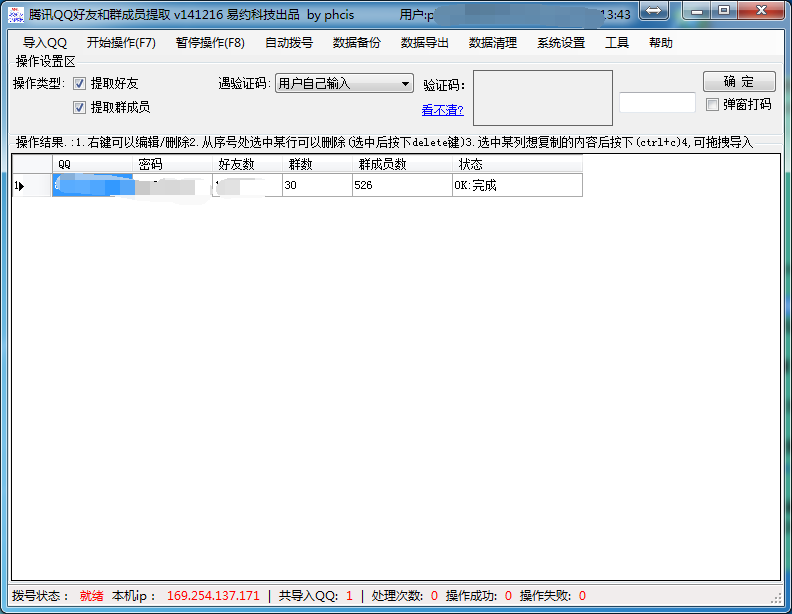Click the OK:完成 status cell

(518, 185)
